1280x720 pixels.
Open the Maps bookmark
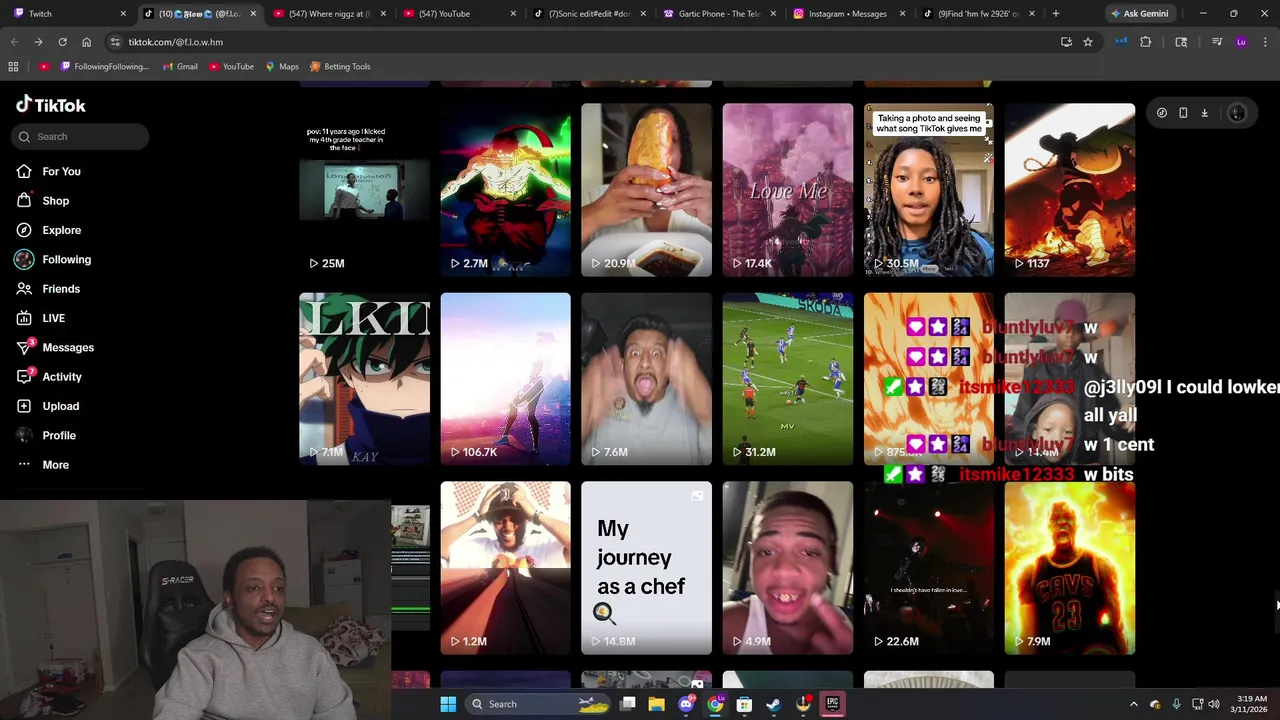click(281, 67)
